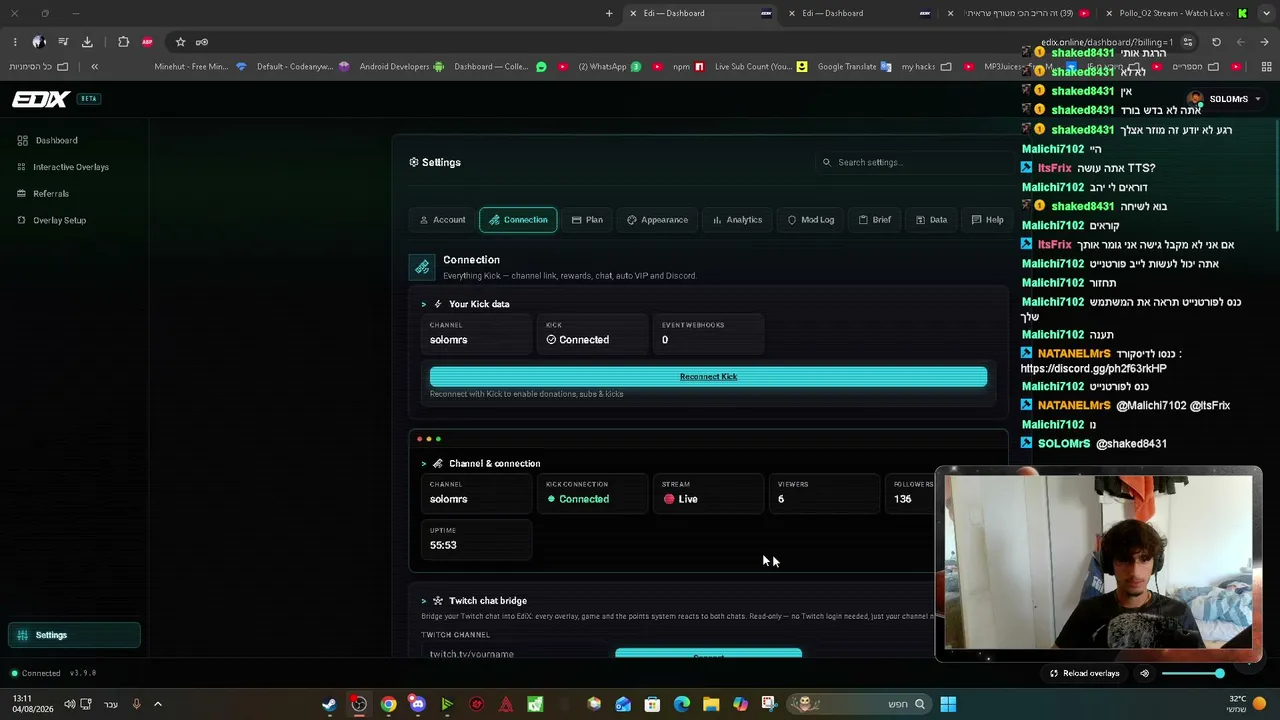
Task: Switch to the Appearance tab
Action: click(657, 220)
